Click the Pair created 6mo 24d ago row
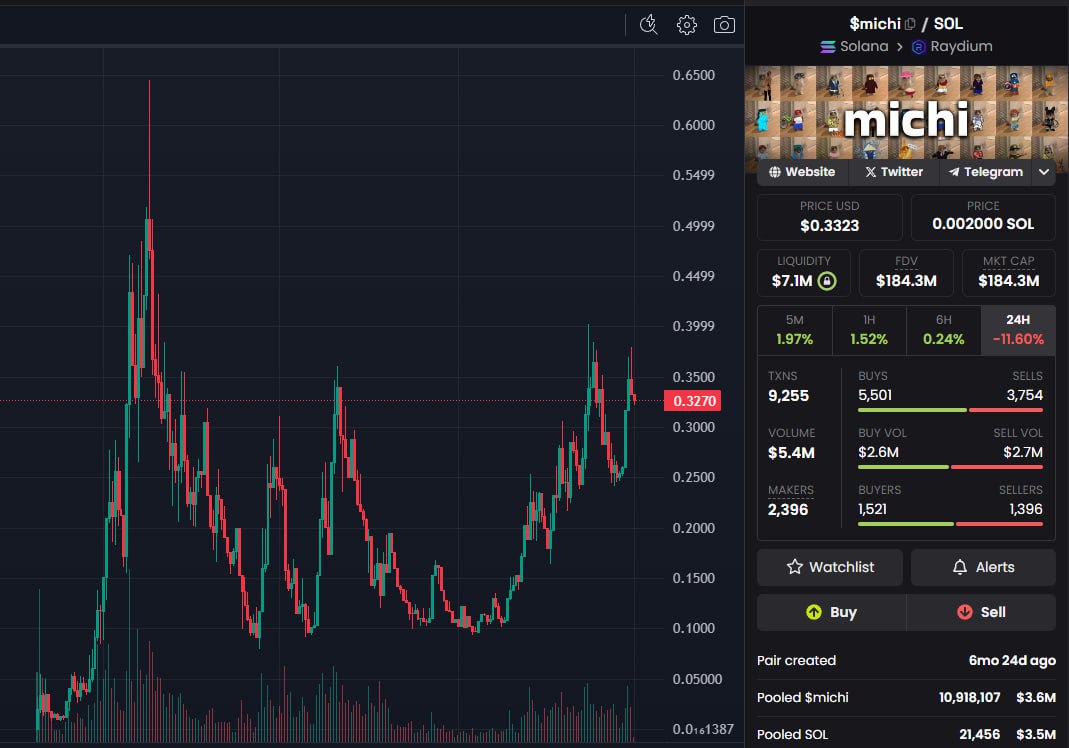This screenshot has width=1069, height=748. point(906,661)
